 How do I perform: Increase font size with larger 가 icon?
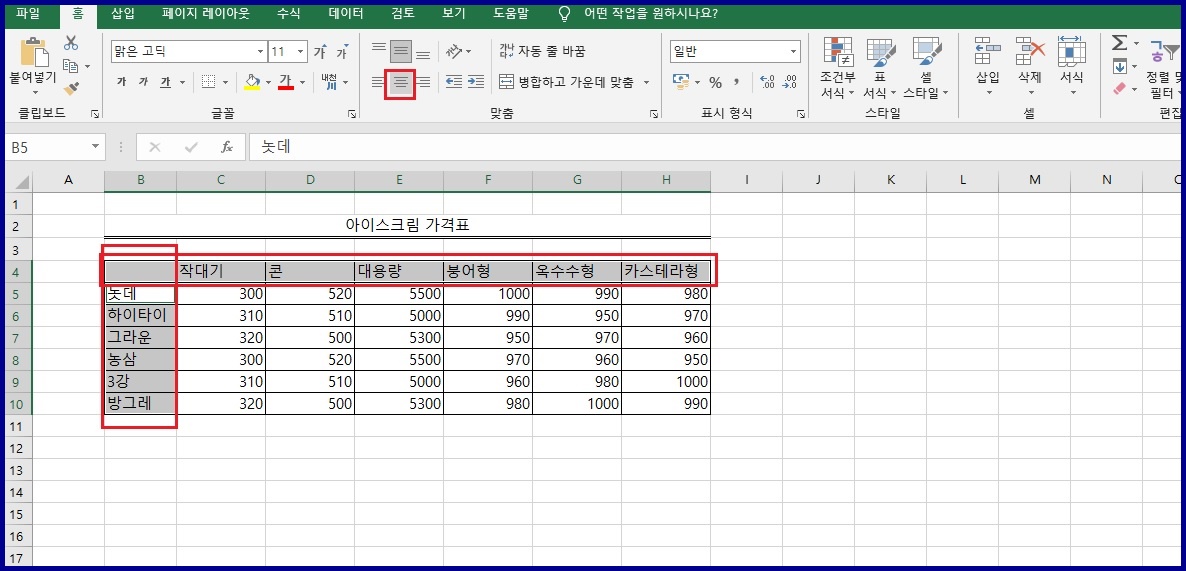[x=320, y=51]
